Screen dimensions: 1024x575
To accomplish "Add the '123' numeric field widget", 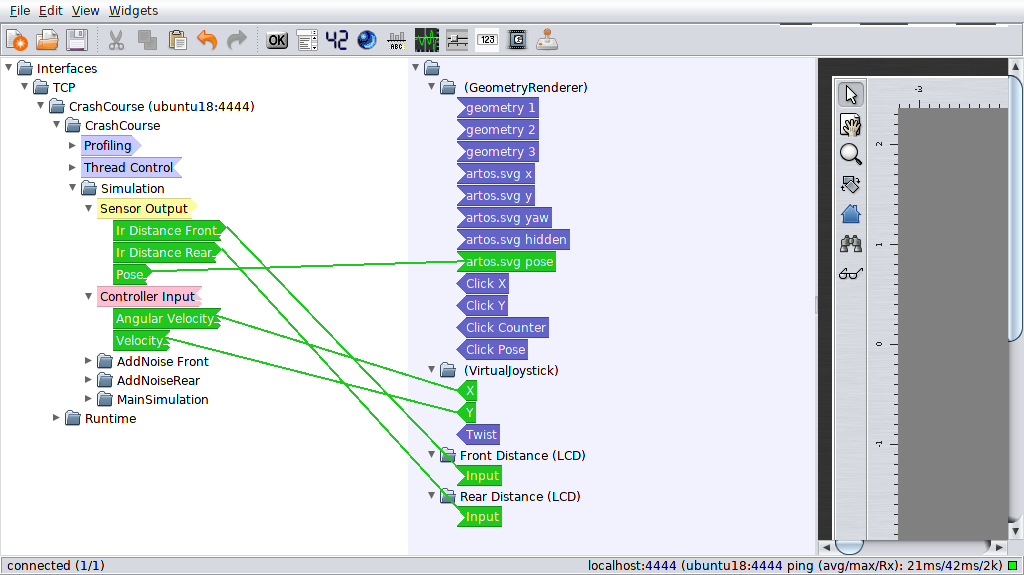I will tap(487, 41).
